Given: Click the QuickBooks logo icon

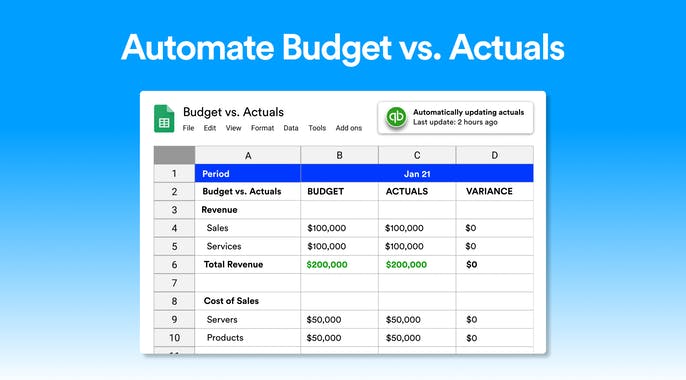Looking at the screenshot, I should point(396,117).
